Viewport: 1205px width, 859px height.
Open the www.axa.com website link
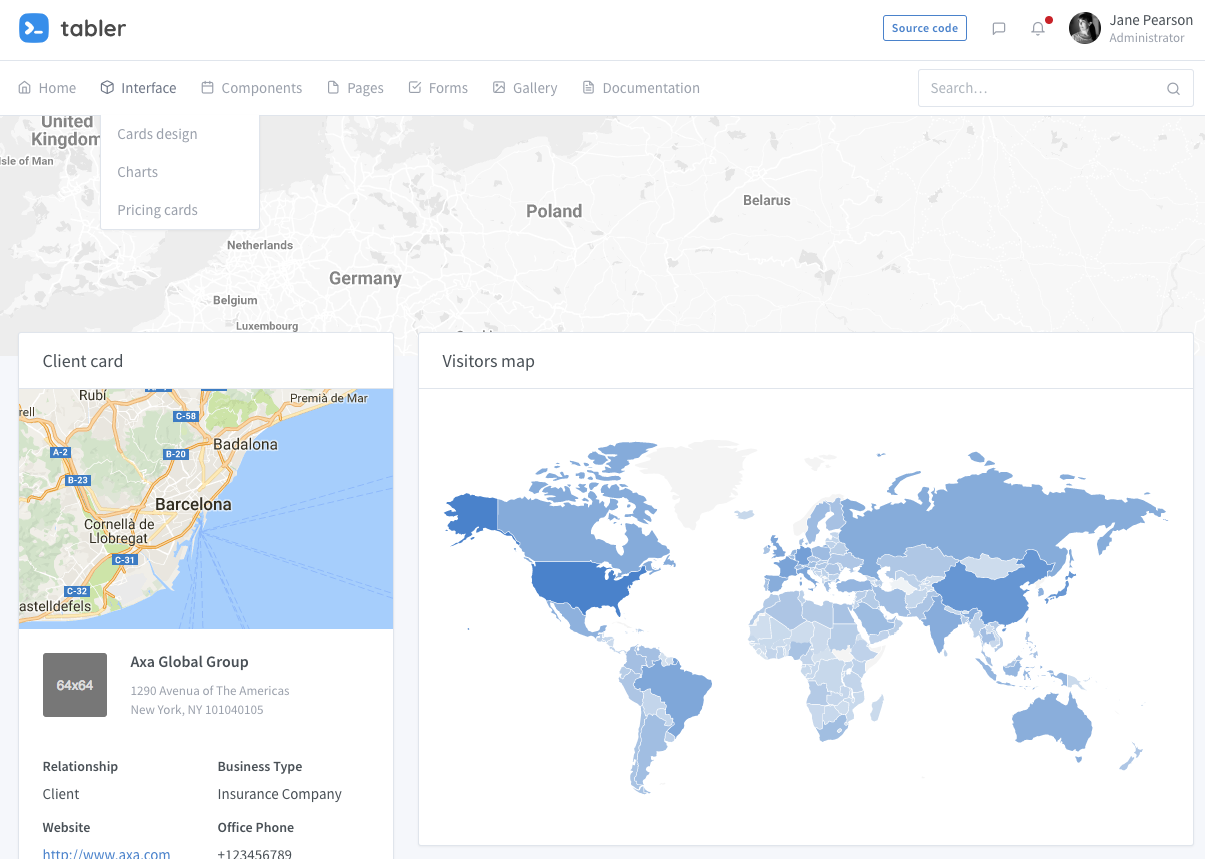(106, 854)
